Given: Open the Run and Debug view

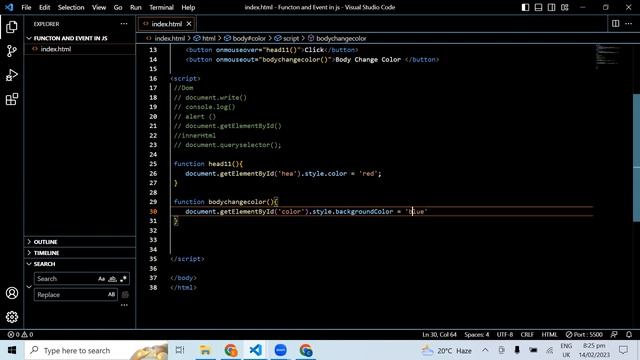Looking at the screenshot, I should tap(12, 75).
